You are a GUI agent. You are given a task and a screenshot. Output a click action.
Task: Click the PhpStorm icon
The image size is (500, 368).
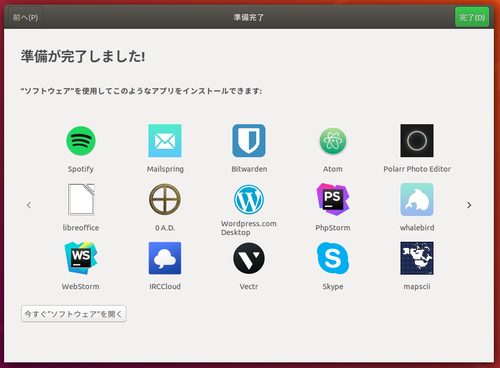[333, 199]
